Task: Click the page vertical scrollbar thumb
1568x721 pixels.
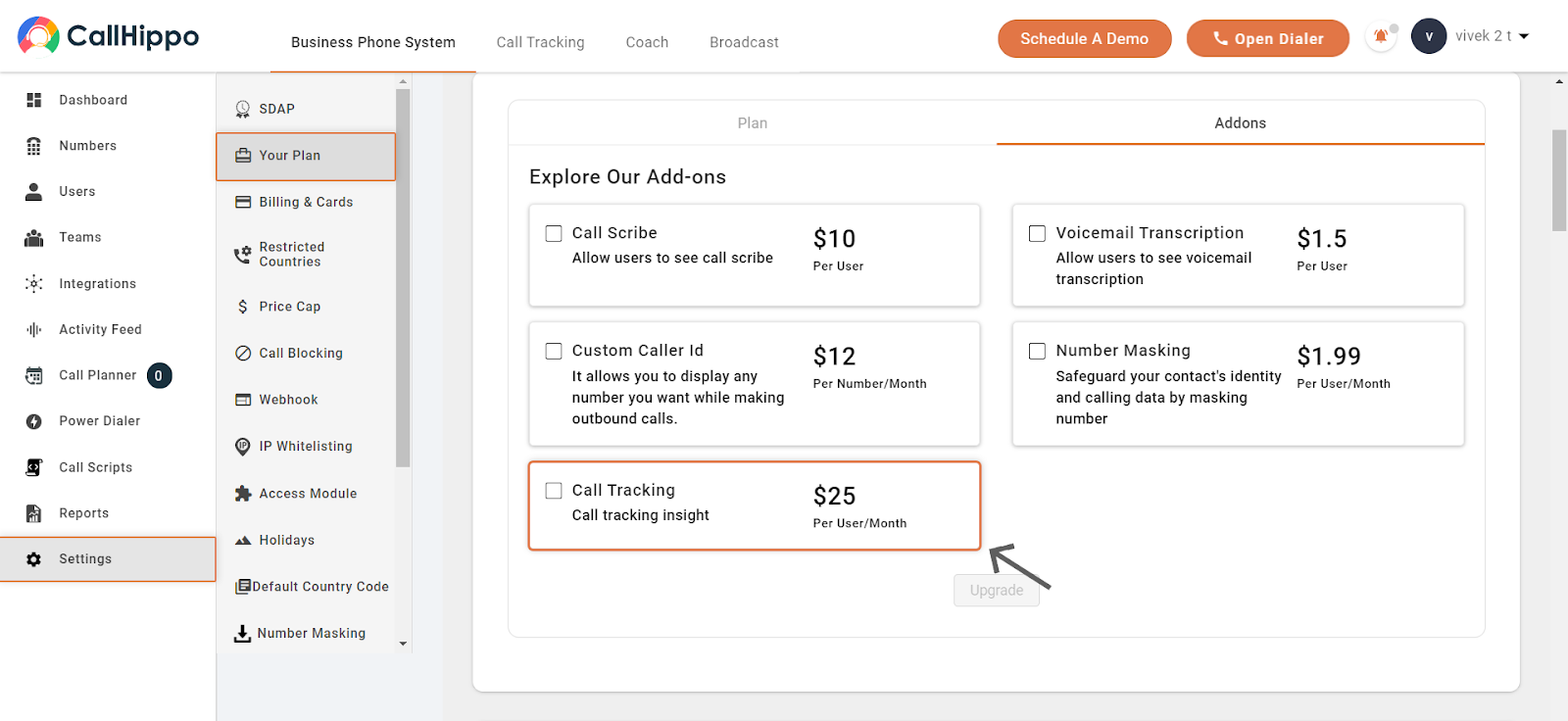Action: pyautogui.click(x=1559, y=180)
